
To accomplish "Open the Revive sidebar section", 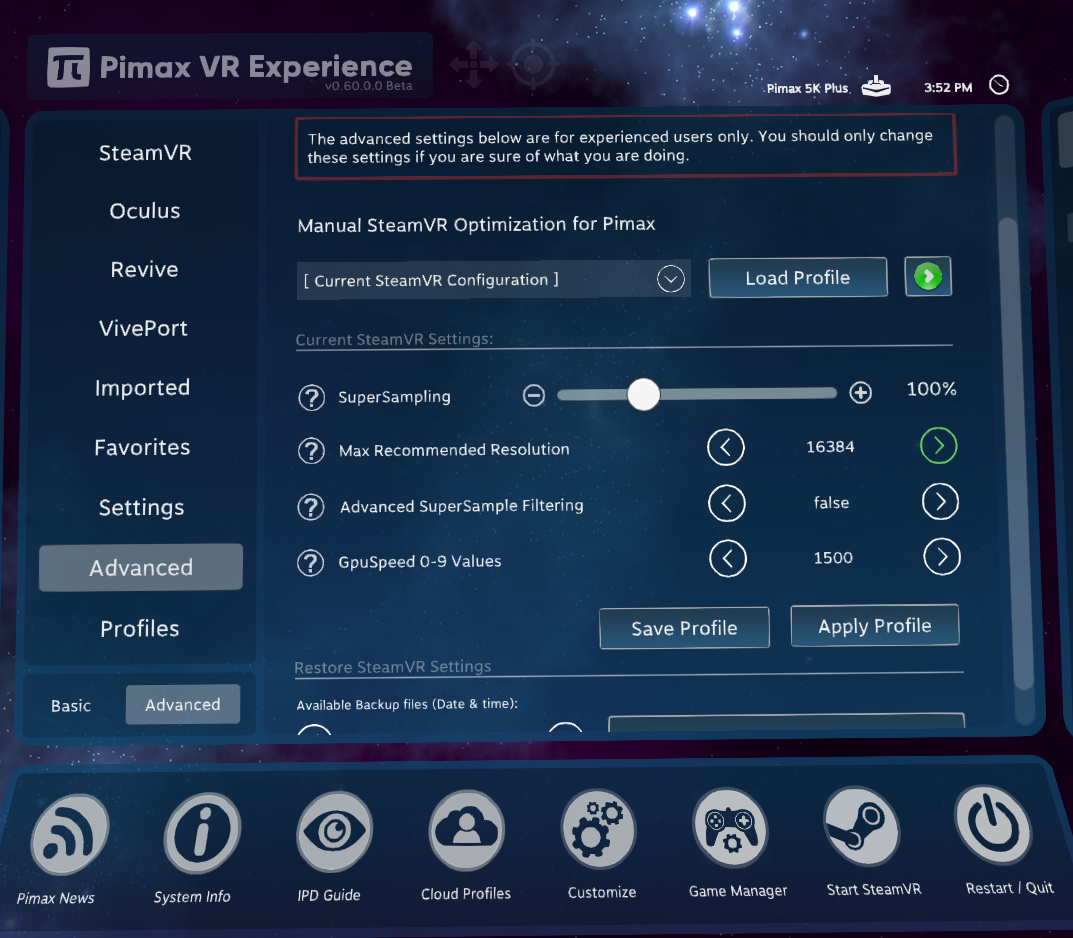I will [x=144, y=270].
